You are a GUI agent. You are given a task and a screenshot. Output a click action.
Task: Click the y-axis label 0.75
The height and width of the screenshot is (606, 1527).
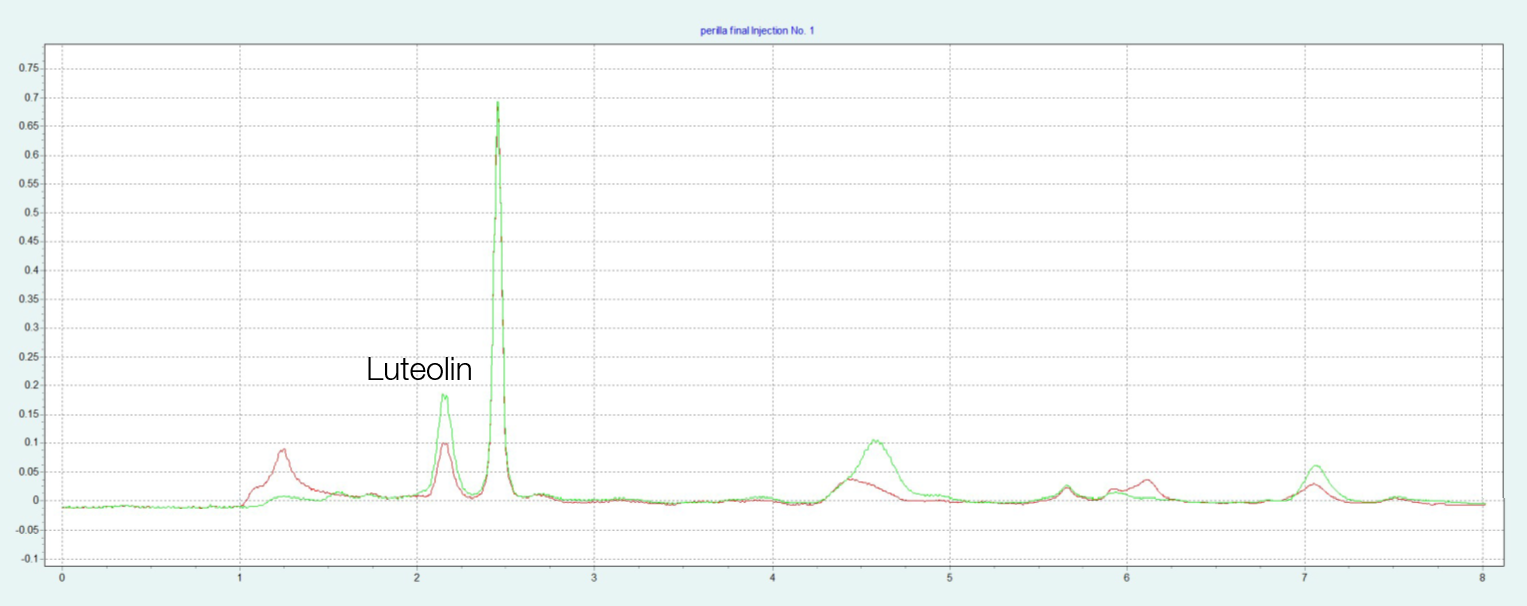(x=27, y=69)
